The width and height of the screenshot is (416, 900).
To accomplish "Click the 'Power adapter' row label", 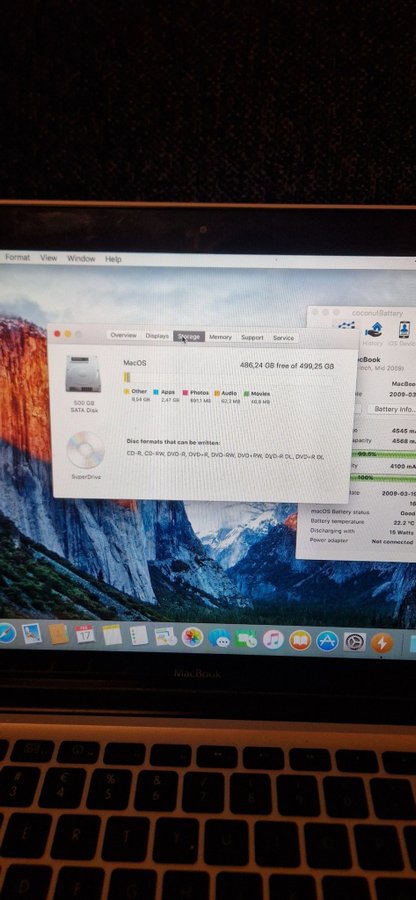I will [329, 540].
